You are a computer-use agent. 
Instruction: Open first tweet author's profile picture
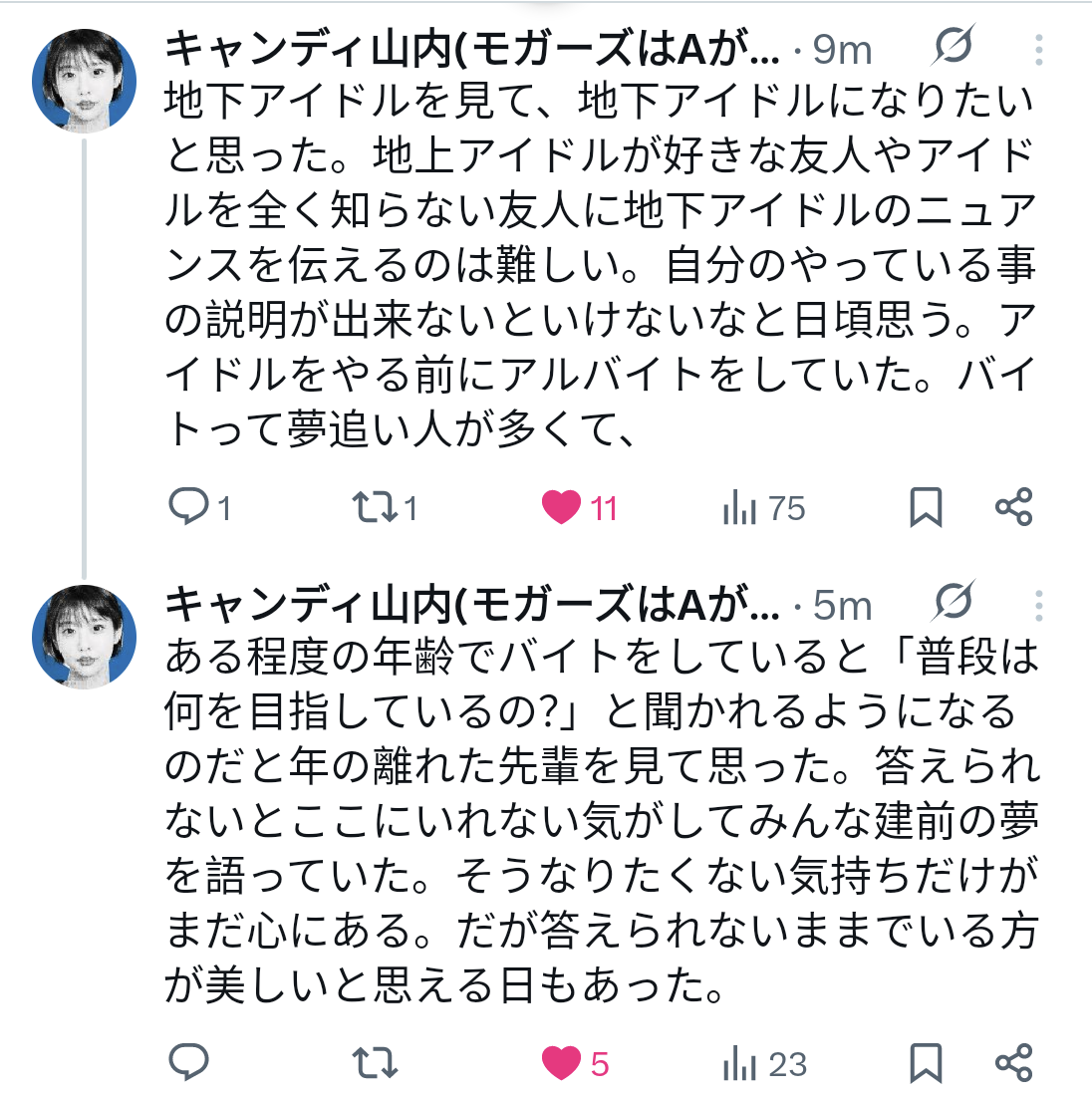coord(84,81)
